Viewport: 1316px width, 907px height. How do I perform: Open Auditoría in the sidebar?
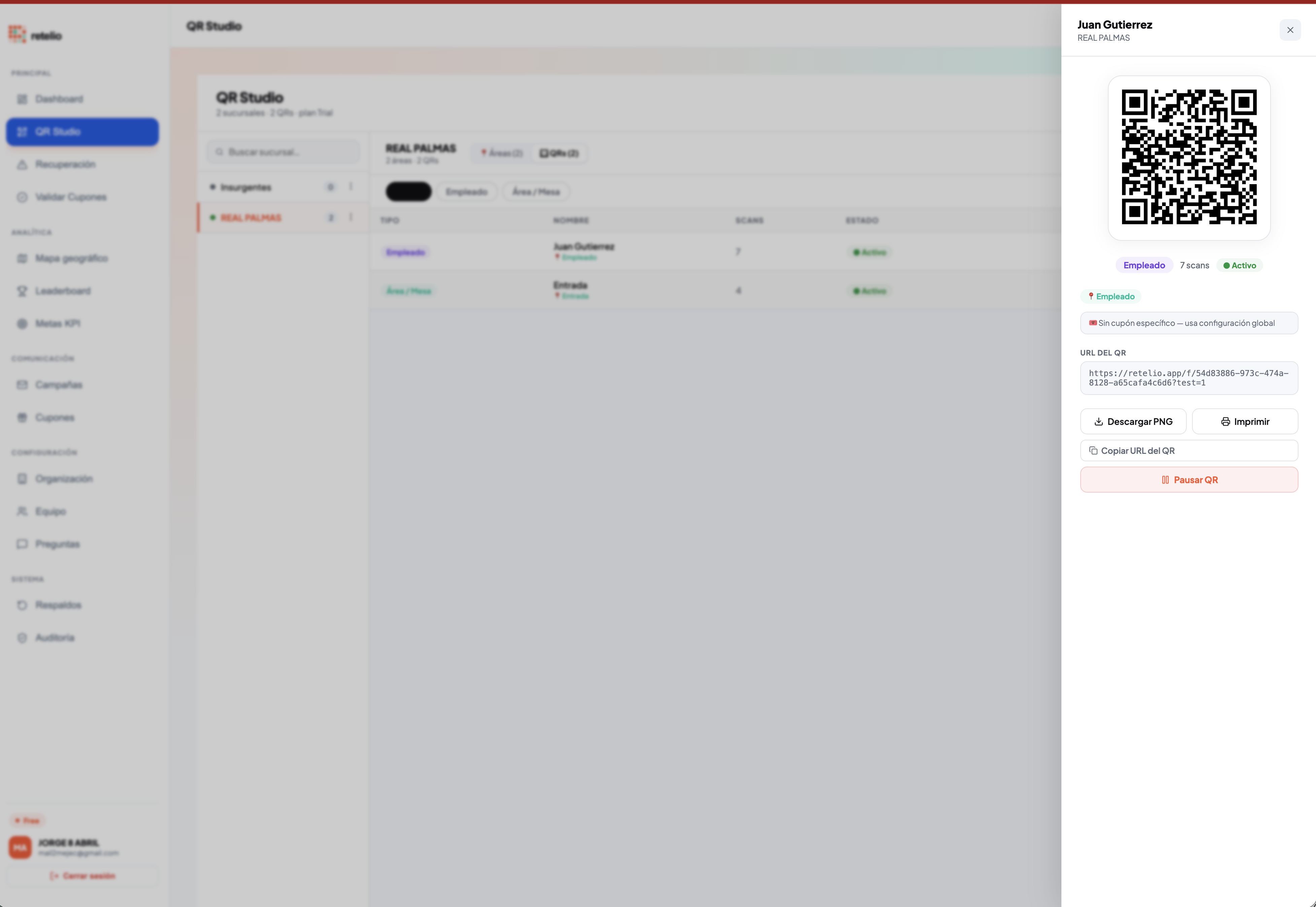tap(83, 638)
